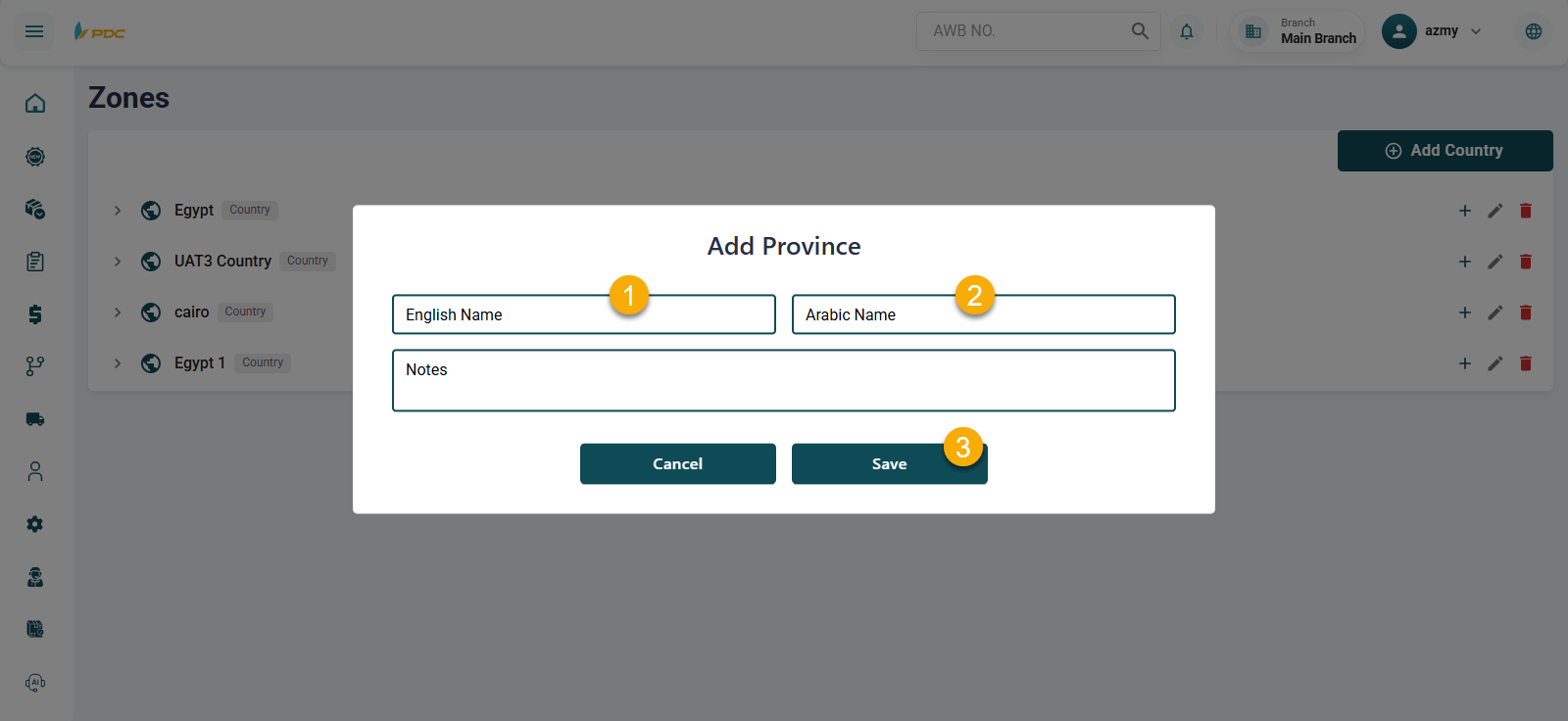Viewport: 1568px width, 721px height.
Task: Click into the Notes text area
Action: [783, 381]
